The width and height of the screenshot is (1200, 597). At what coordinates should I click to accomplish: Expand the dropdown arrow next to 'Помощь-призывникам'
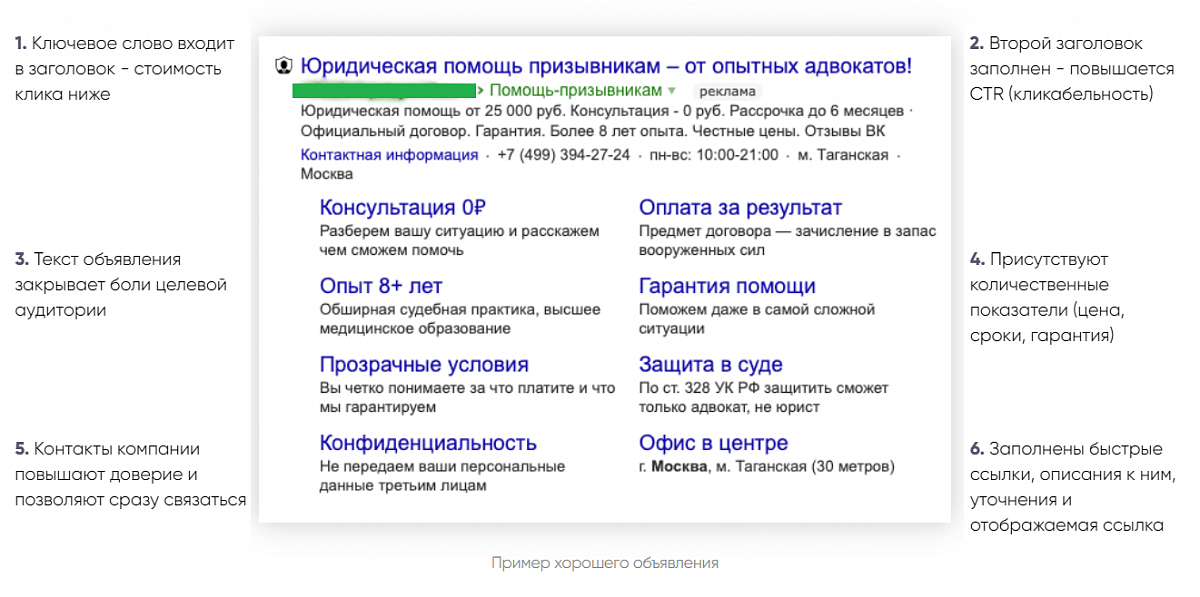point(672,91)
